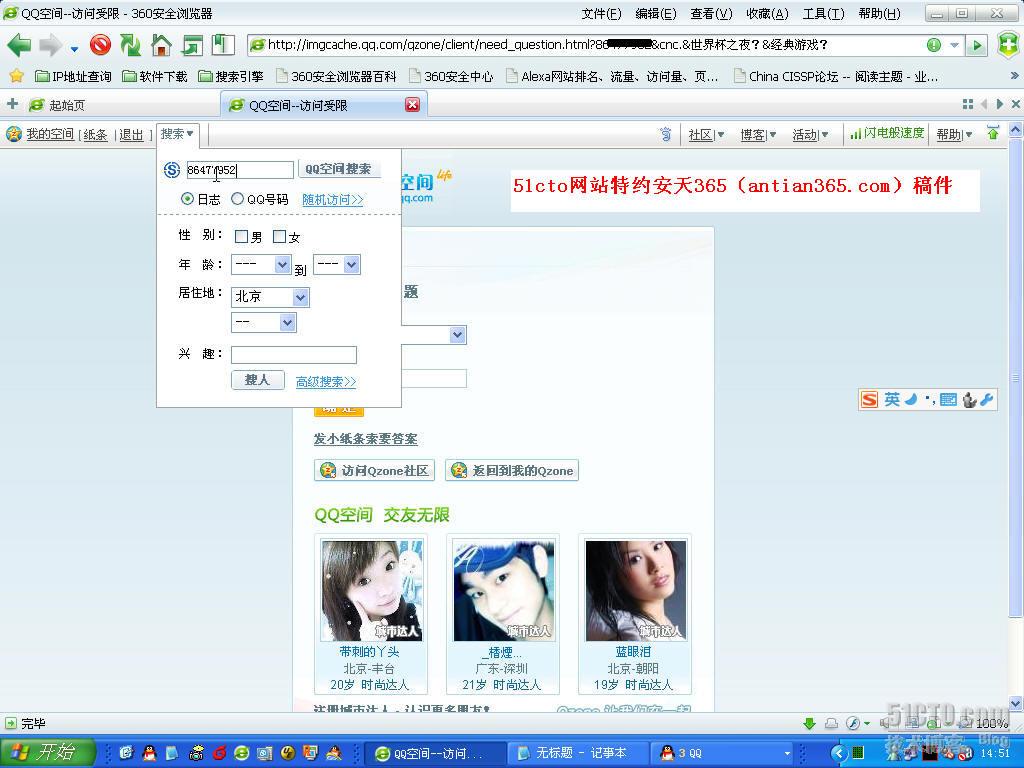
Task: Open the maximum age dropdown after 到
Action: tap(336, 264)
